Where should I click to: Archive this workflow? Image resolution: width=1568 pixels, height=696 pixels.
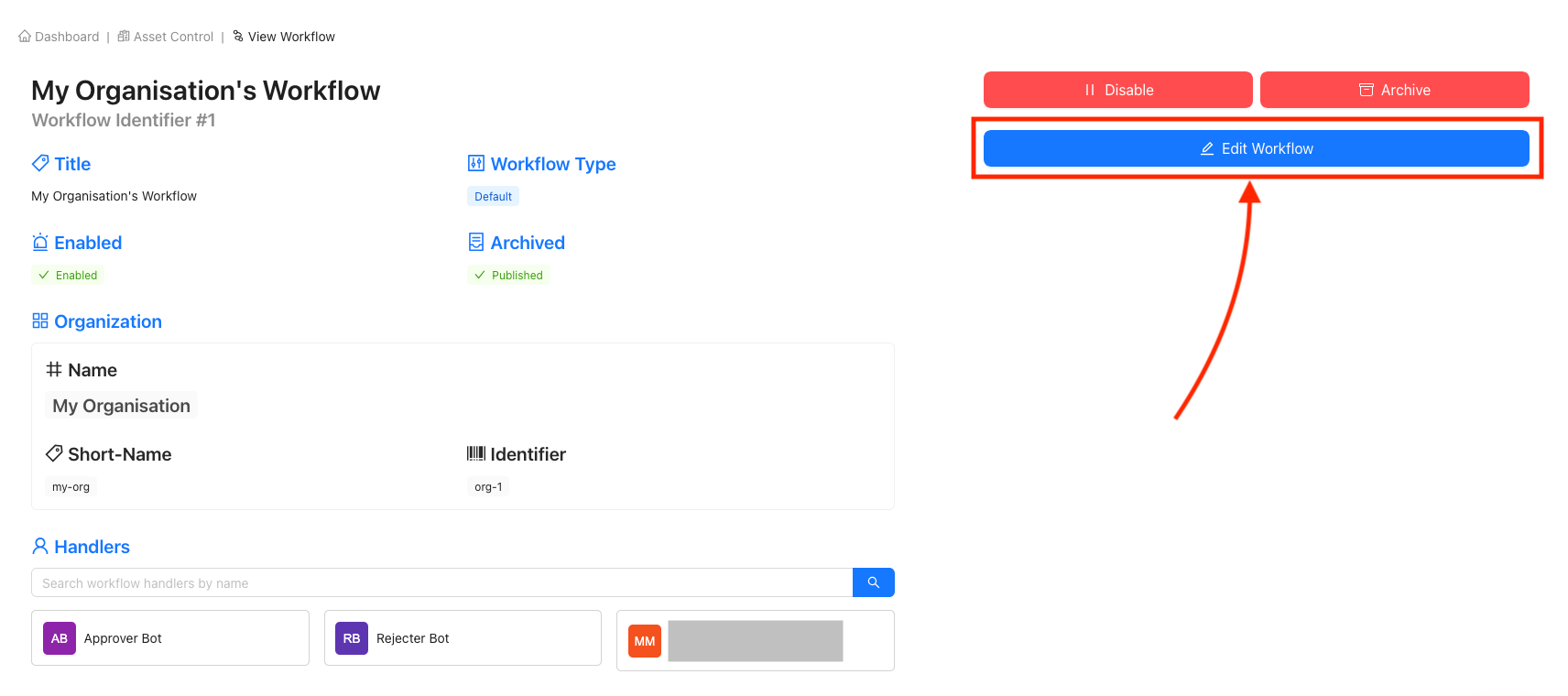point(1395,90)
